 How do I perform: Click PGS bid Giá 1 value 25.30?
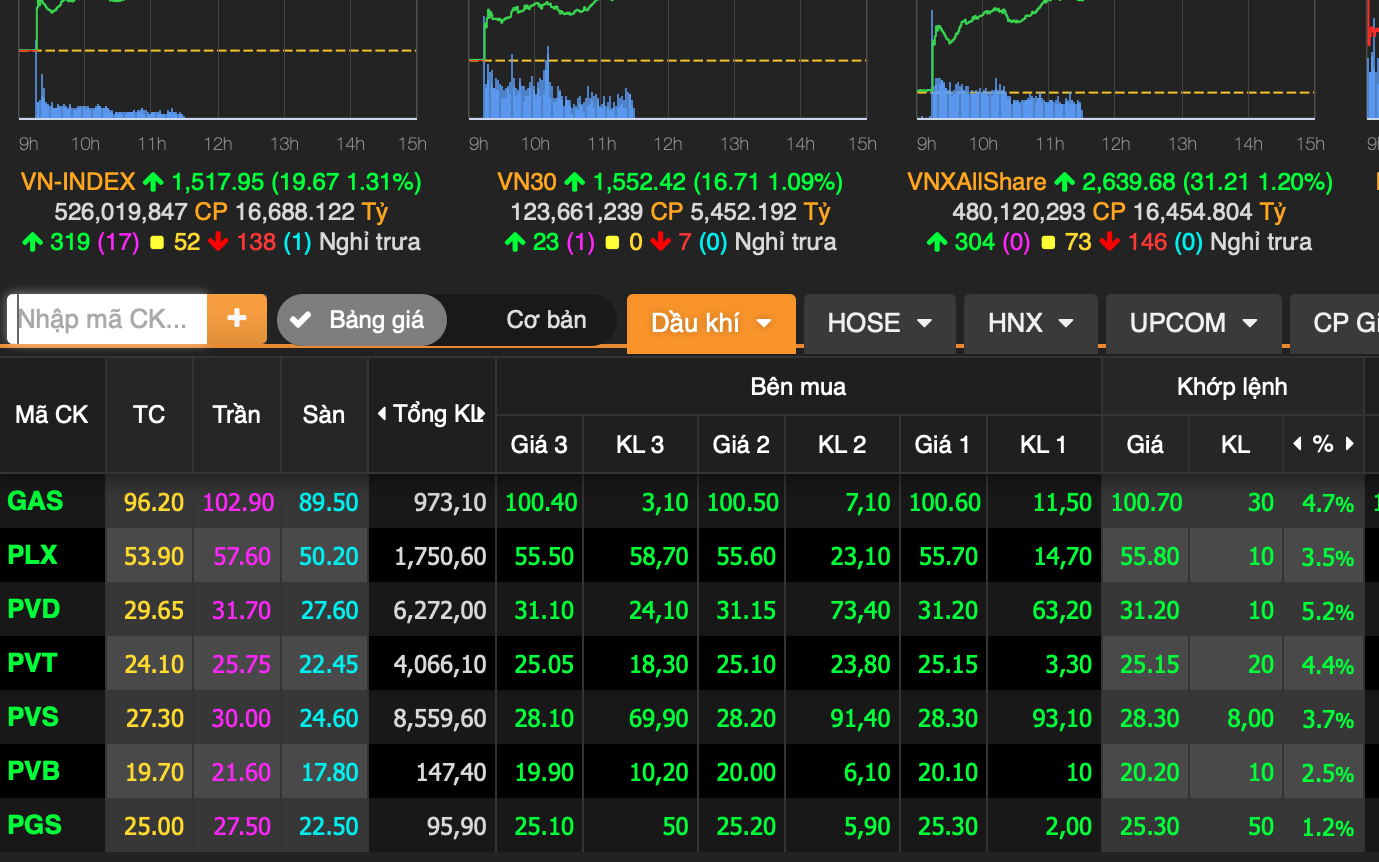coord(949,826)
